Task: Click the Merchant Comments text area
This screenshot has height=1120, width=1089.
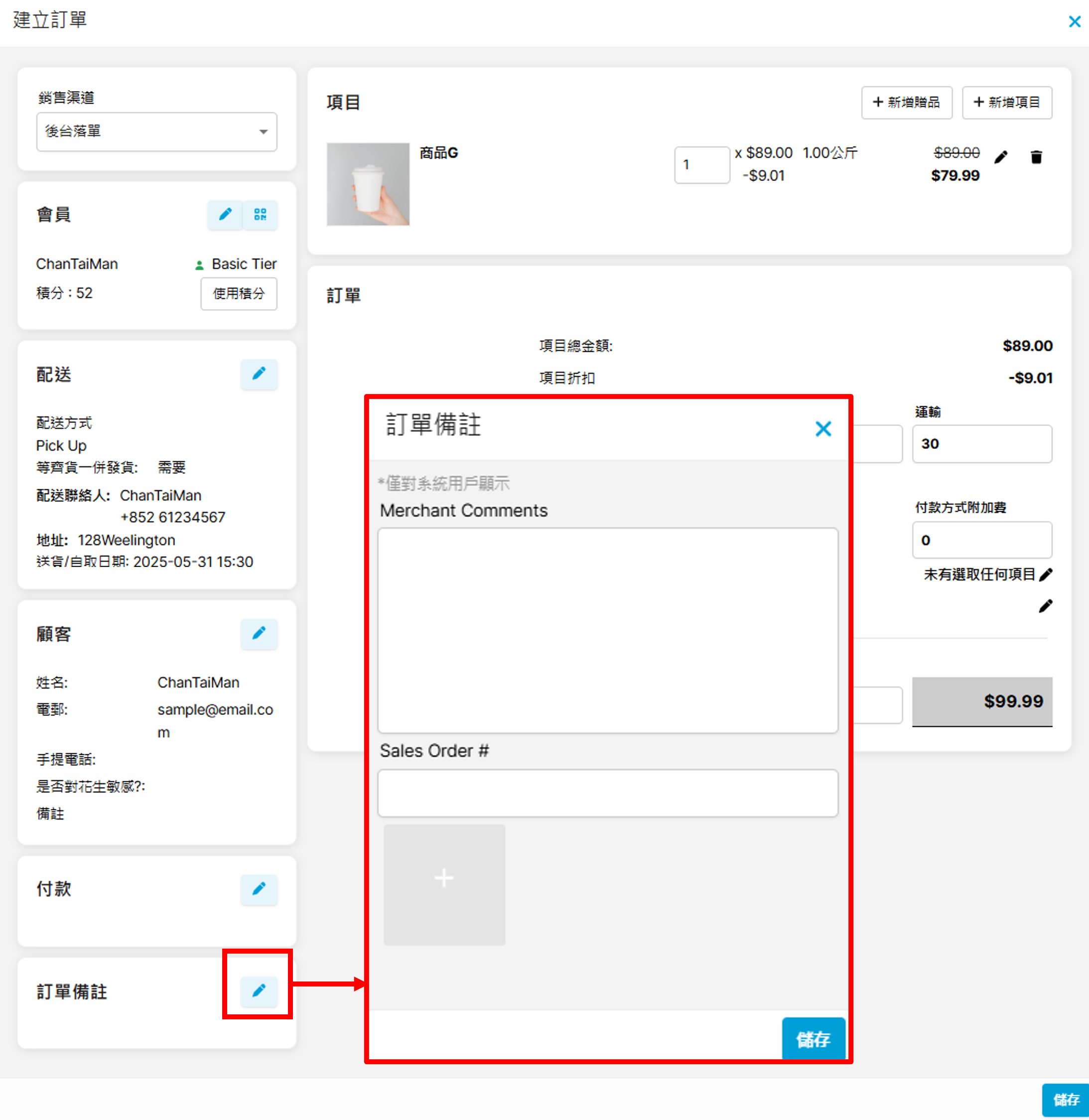Action: click(607, 630)
